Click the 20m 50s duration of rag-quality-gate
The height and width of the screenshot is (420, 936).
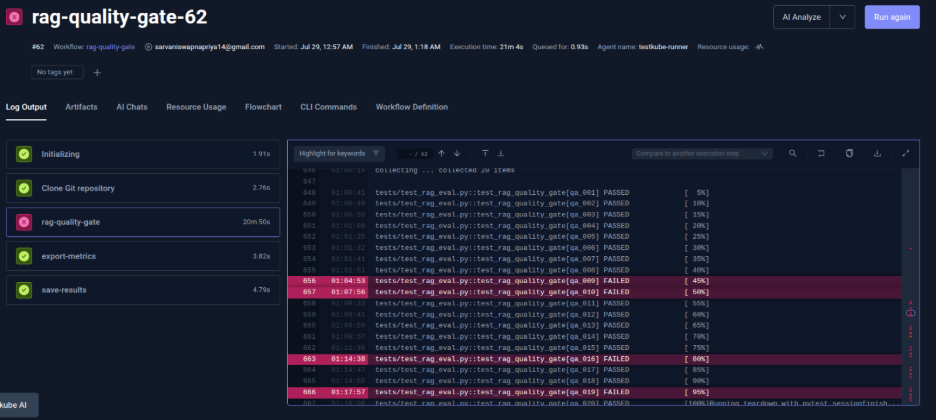click(x=256, y=222)
